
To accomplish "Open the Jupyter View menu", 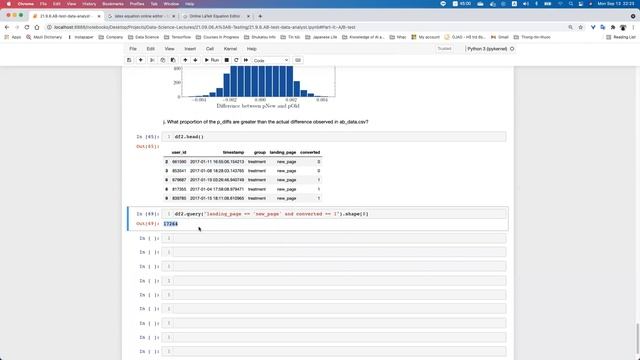I will coord(169,49).
